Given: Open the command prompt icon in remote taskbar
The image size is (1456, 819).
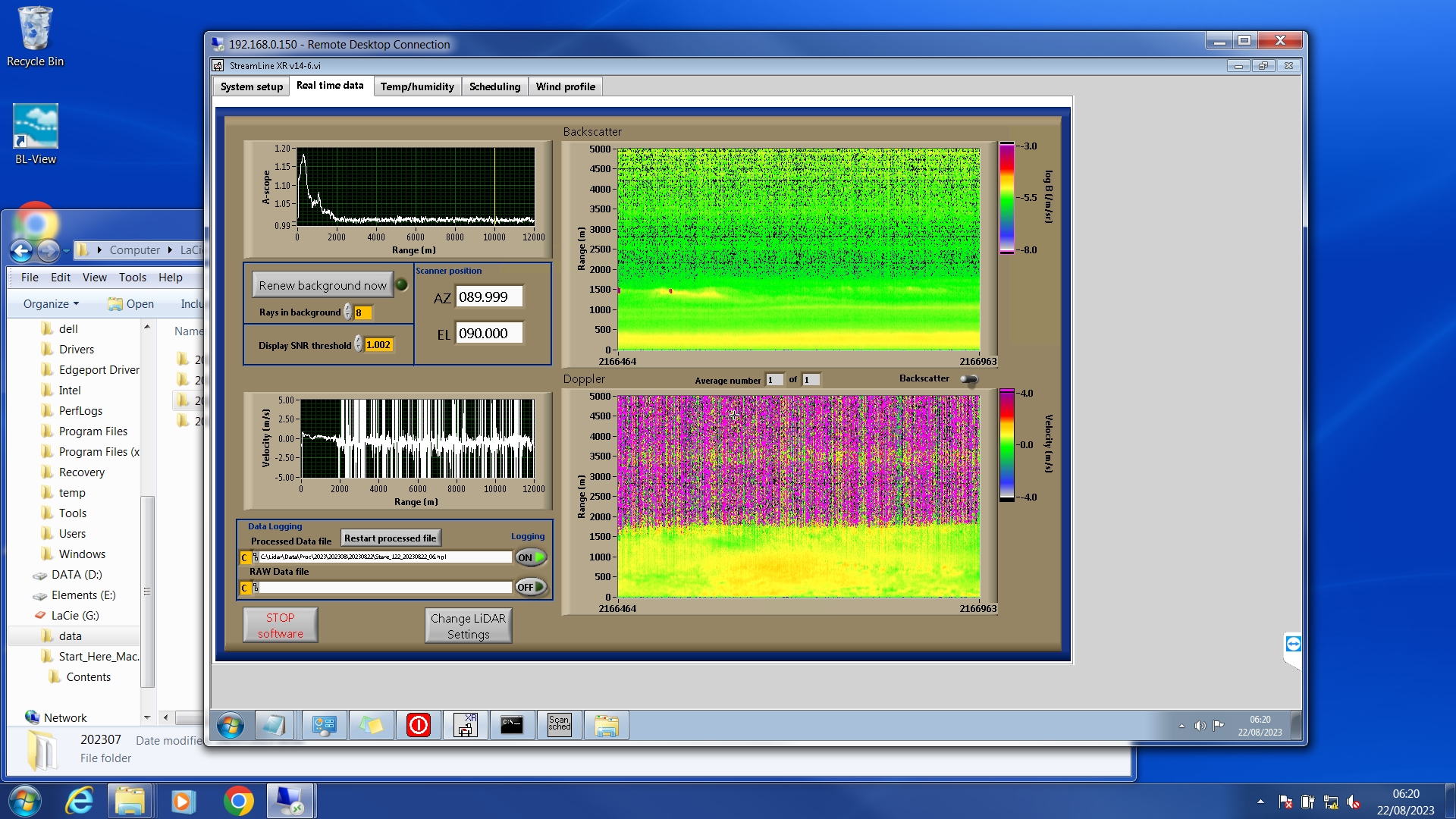Looking at the screenshot, I should 512,725.
